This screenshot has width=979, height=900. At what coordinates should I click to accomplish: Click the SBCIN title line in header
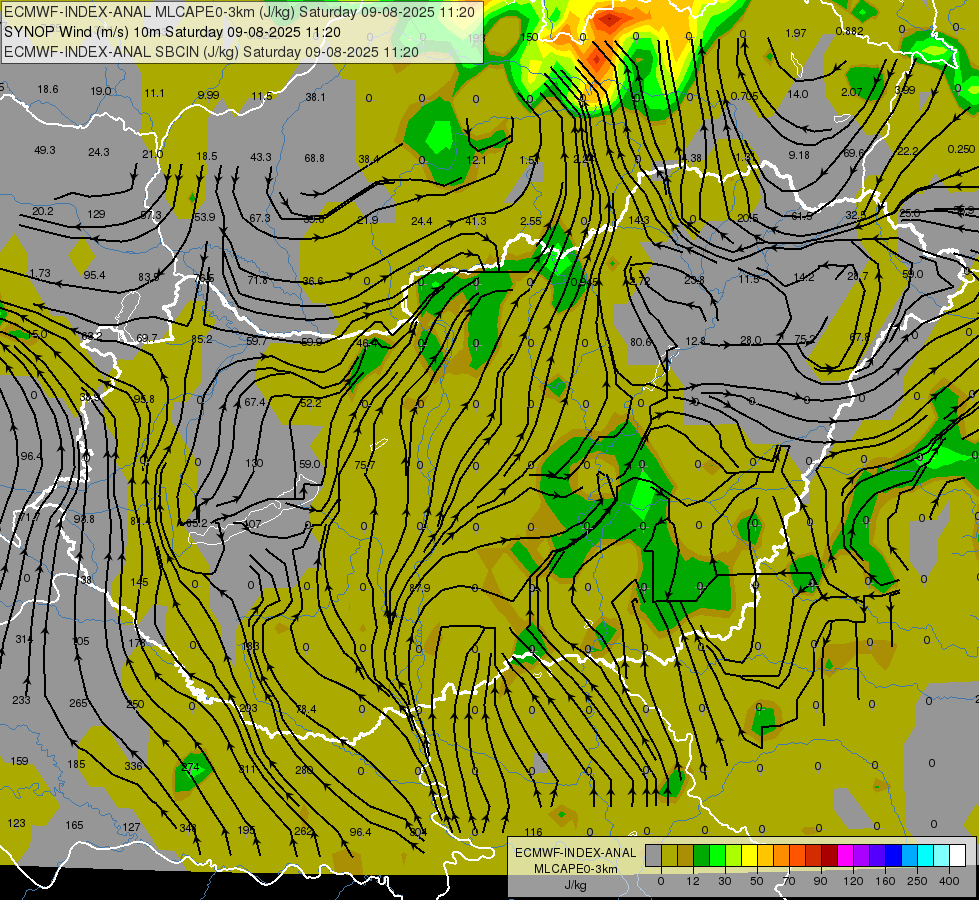point(211,52)
